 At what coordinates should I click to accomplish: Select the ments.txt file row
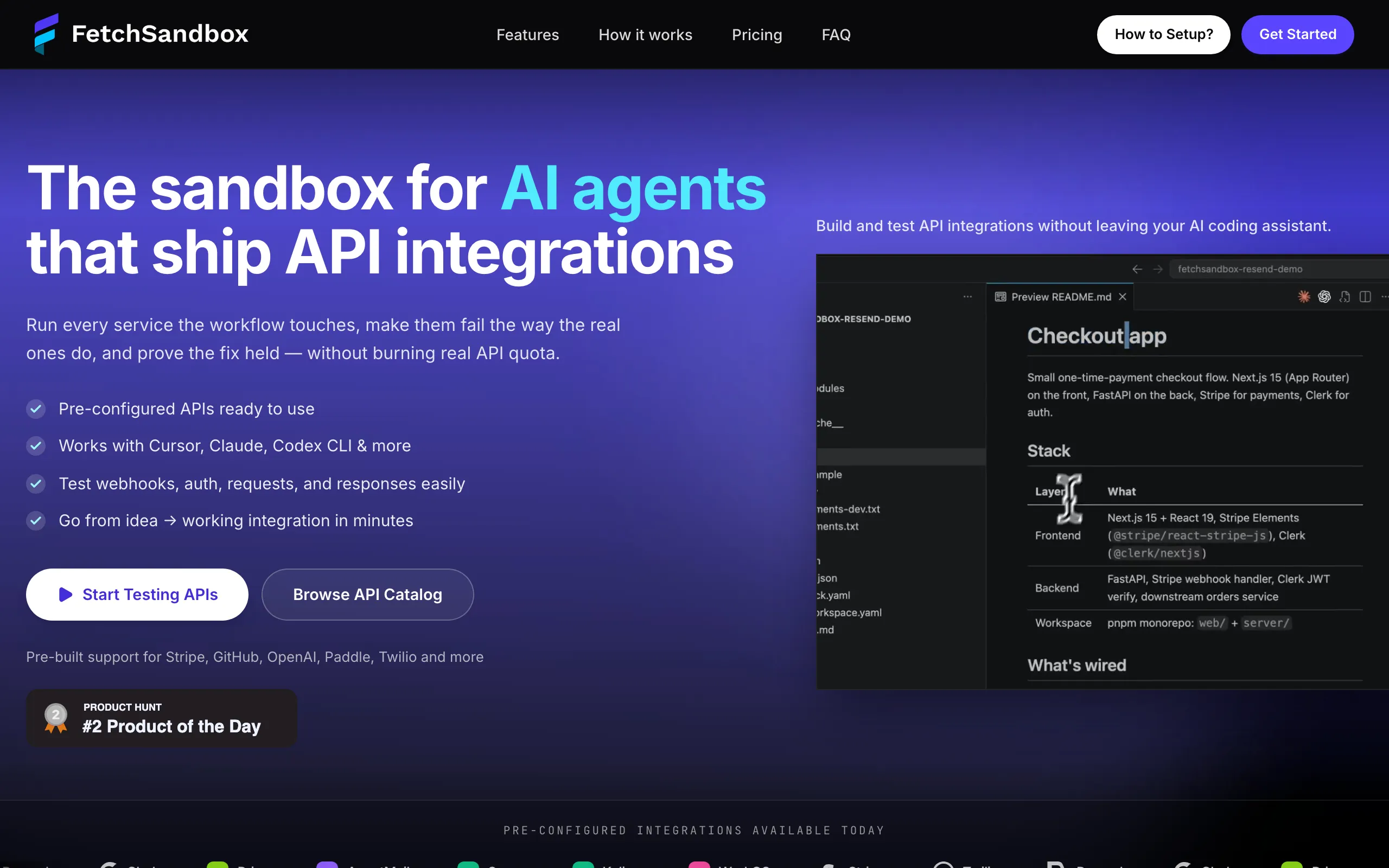pos(901,526)
